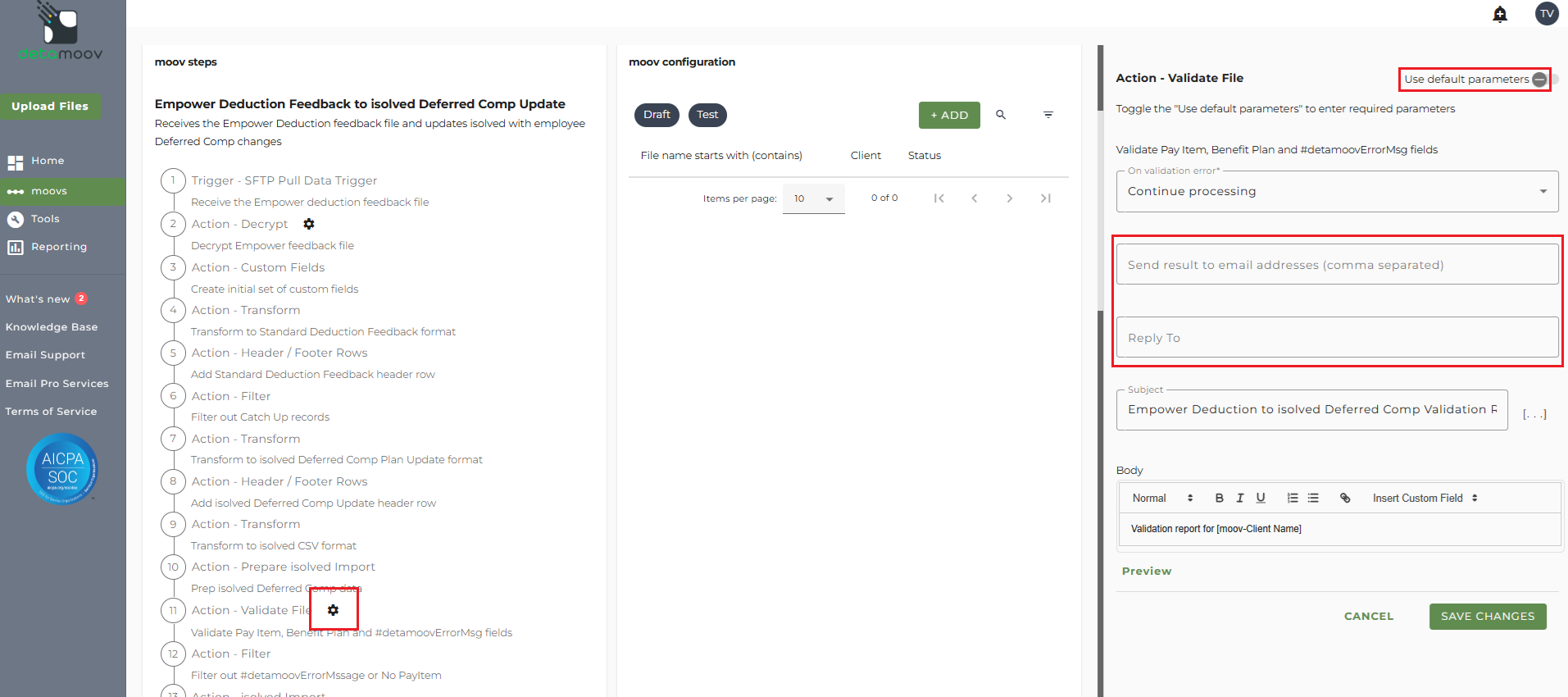Insert a bulleted list in Body
The width and height of the screenshot is (1568, 697).
click(x=1313, y=498)
